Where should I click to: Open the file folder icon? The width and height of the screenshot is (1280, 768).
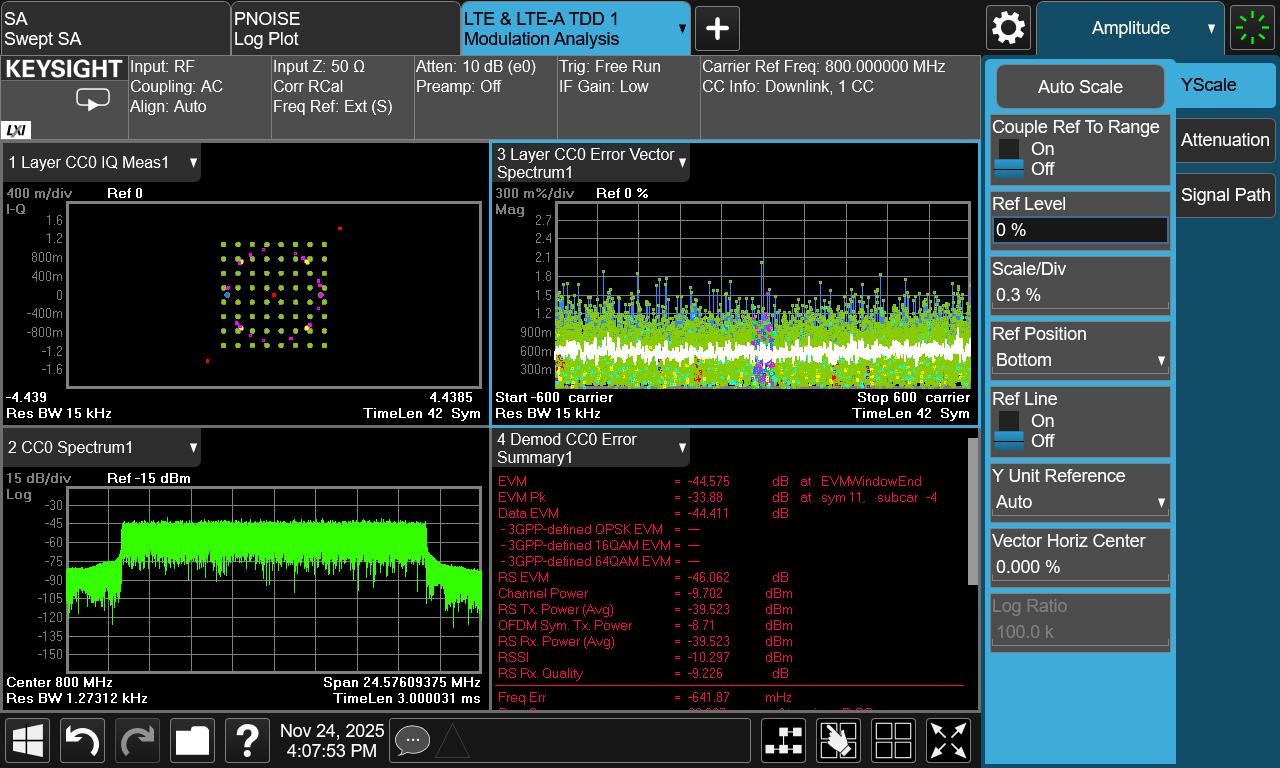[x=193, y=741]
